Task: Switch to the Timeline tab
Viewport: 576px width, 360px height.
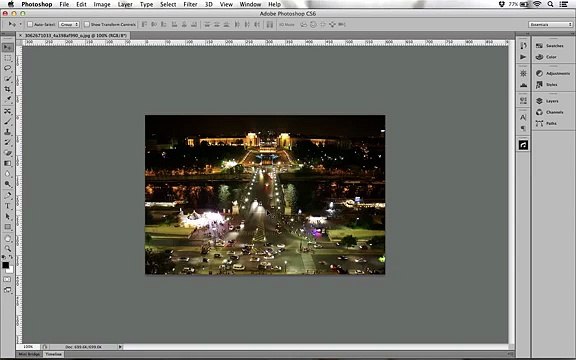Action: pos(54,354)
